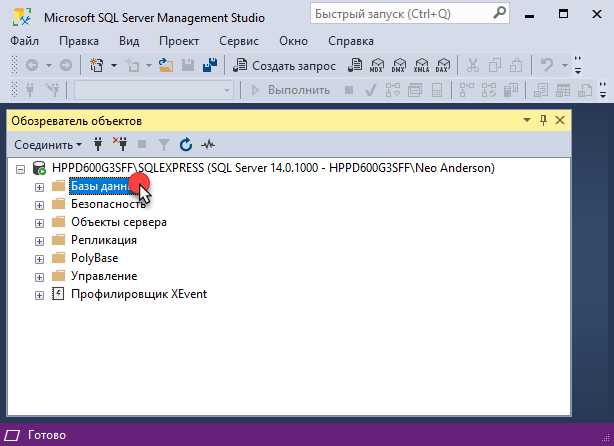Select the Профилировщик XEvent tree item
This screenshot has height=446, width=614.
[139, 294]
